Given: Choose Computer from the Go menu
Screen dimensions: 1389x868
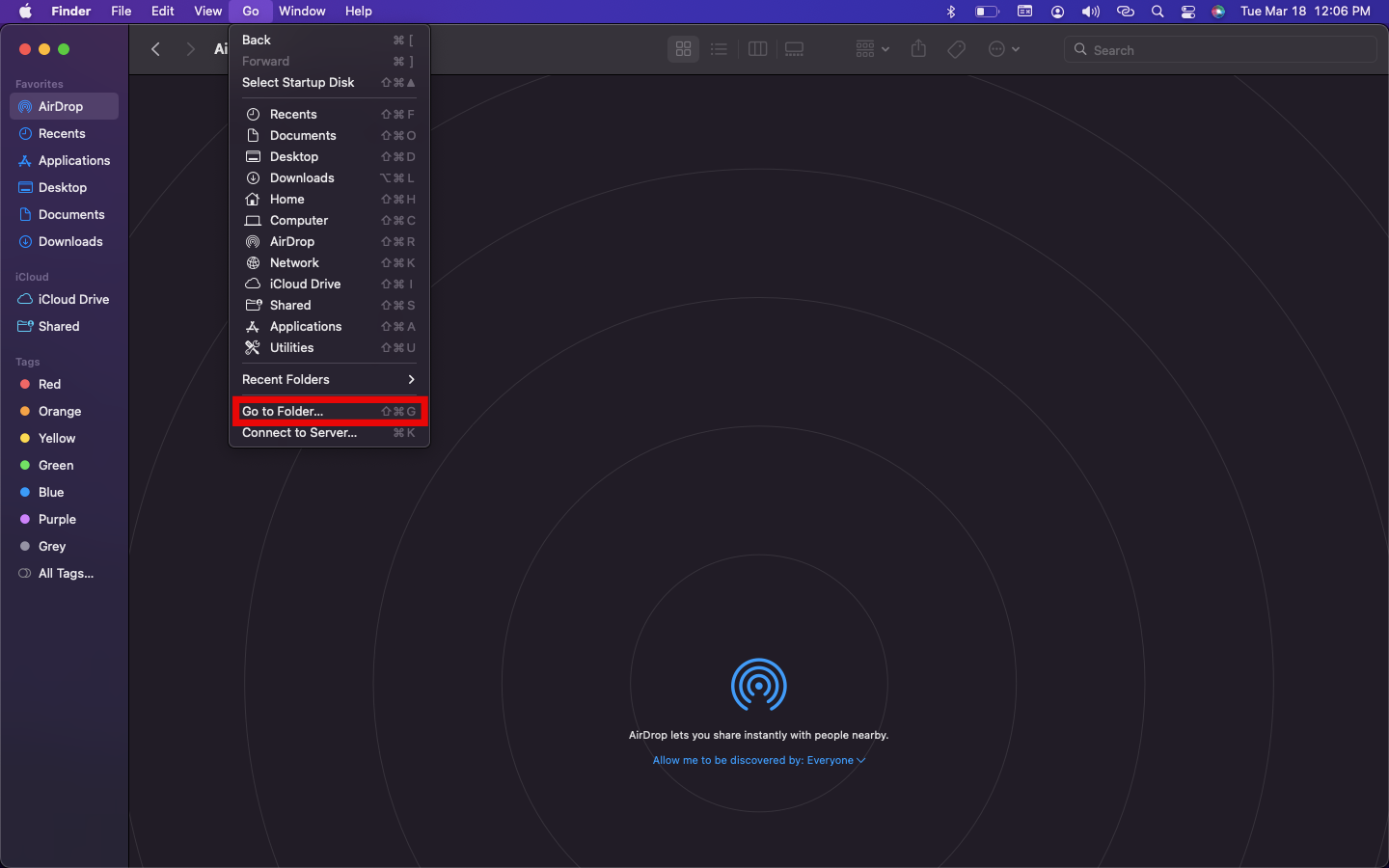Looking at the screenshot, I should 329,220.
